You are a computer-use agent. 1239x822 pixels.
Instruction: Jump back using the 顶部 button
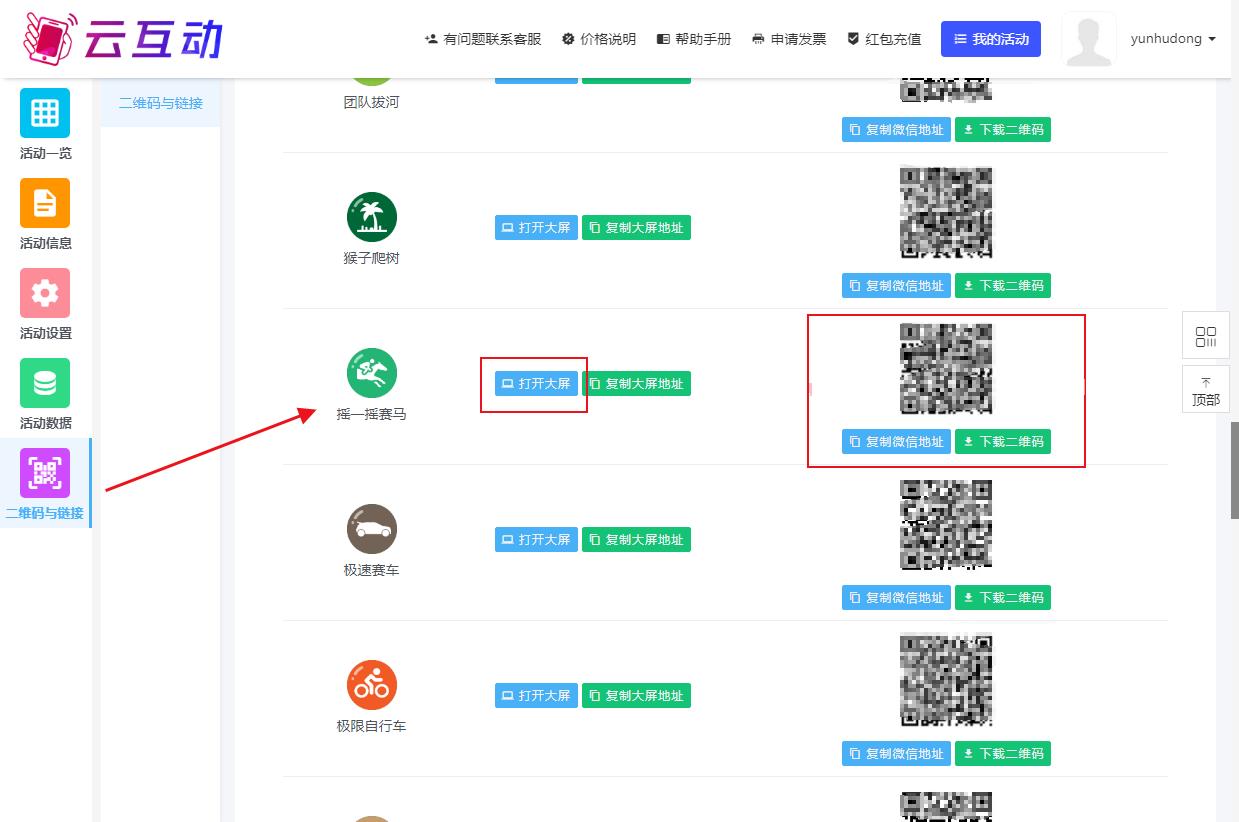tap(1206, 390)
